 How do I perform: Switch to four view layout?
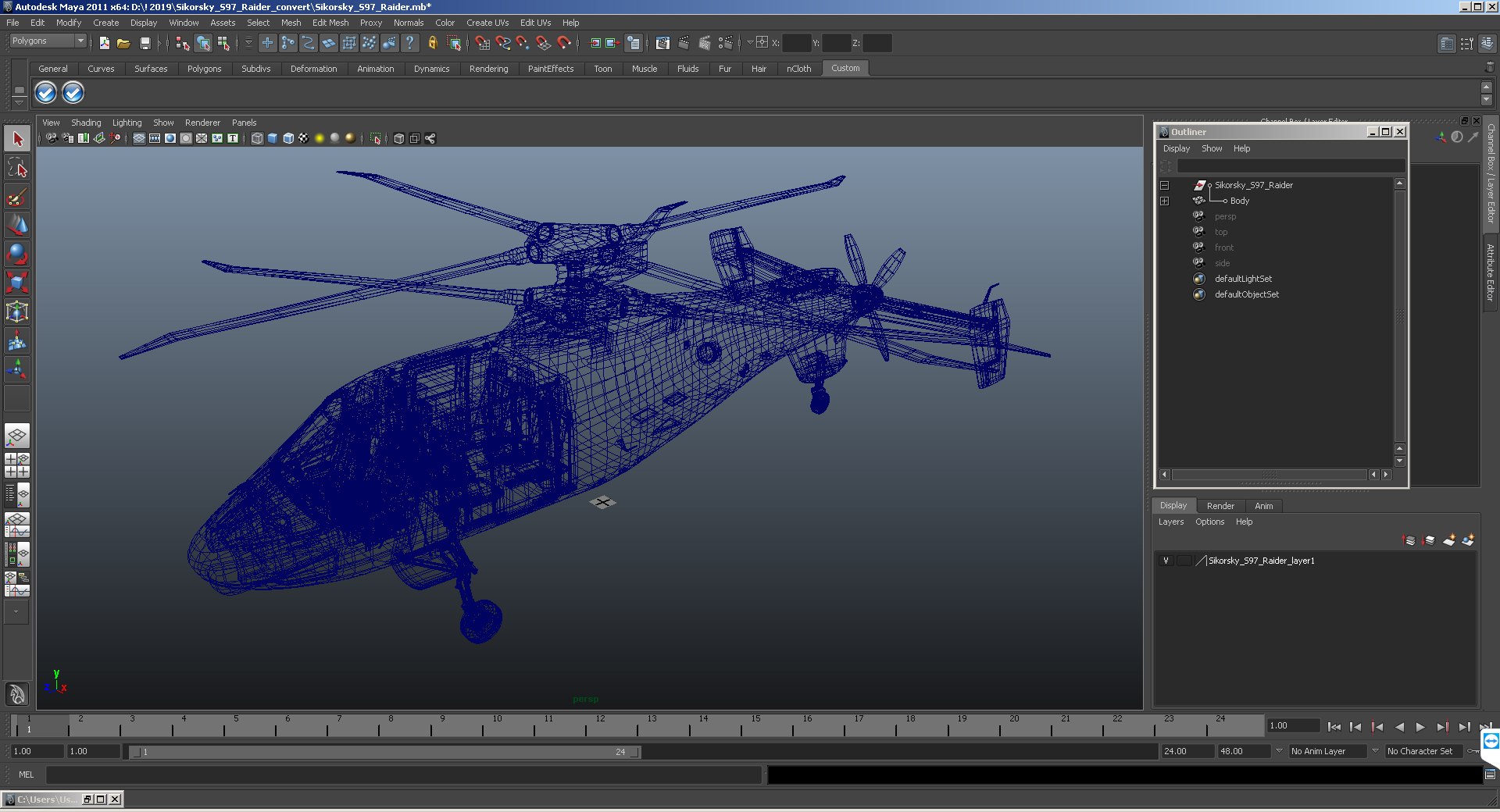pos(17,465)
